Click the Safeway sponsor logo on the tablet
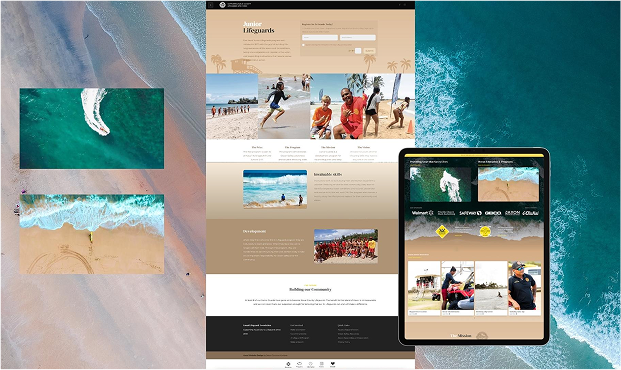The width and height of the screenshot is (621, 370). click(470, 213)
